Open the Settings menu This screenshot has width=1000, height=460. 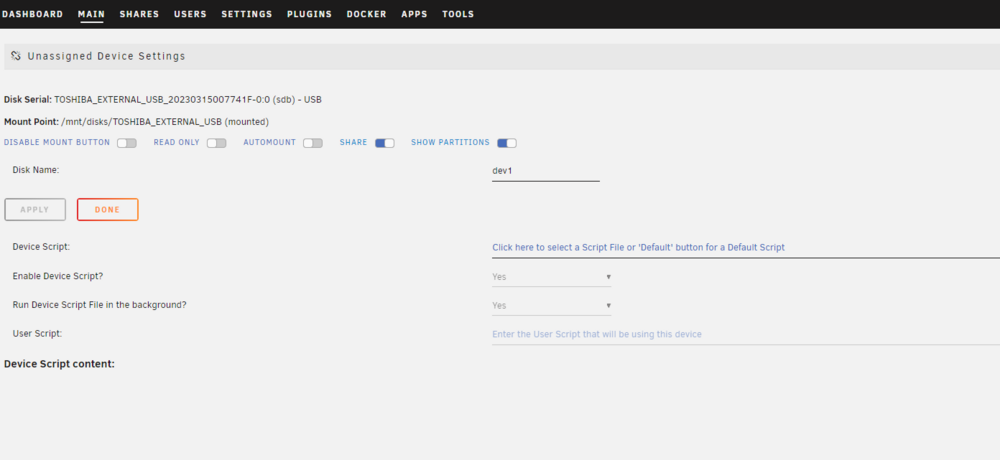click(x=247, y=14)
